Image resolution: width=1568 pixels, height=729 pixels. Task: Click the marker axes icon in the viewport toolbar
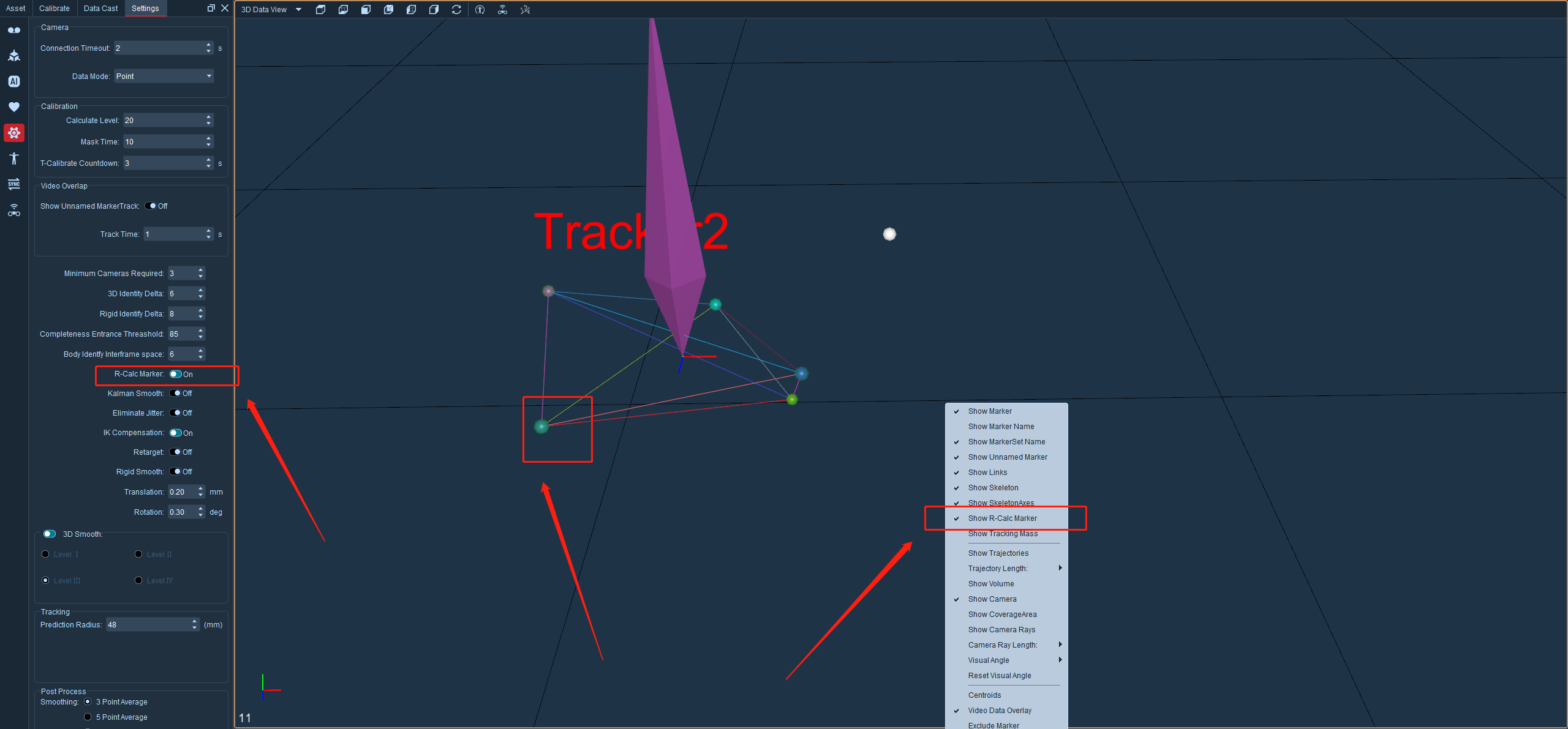click(x=525, y=9)
